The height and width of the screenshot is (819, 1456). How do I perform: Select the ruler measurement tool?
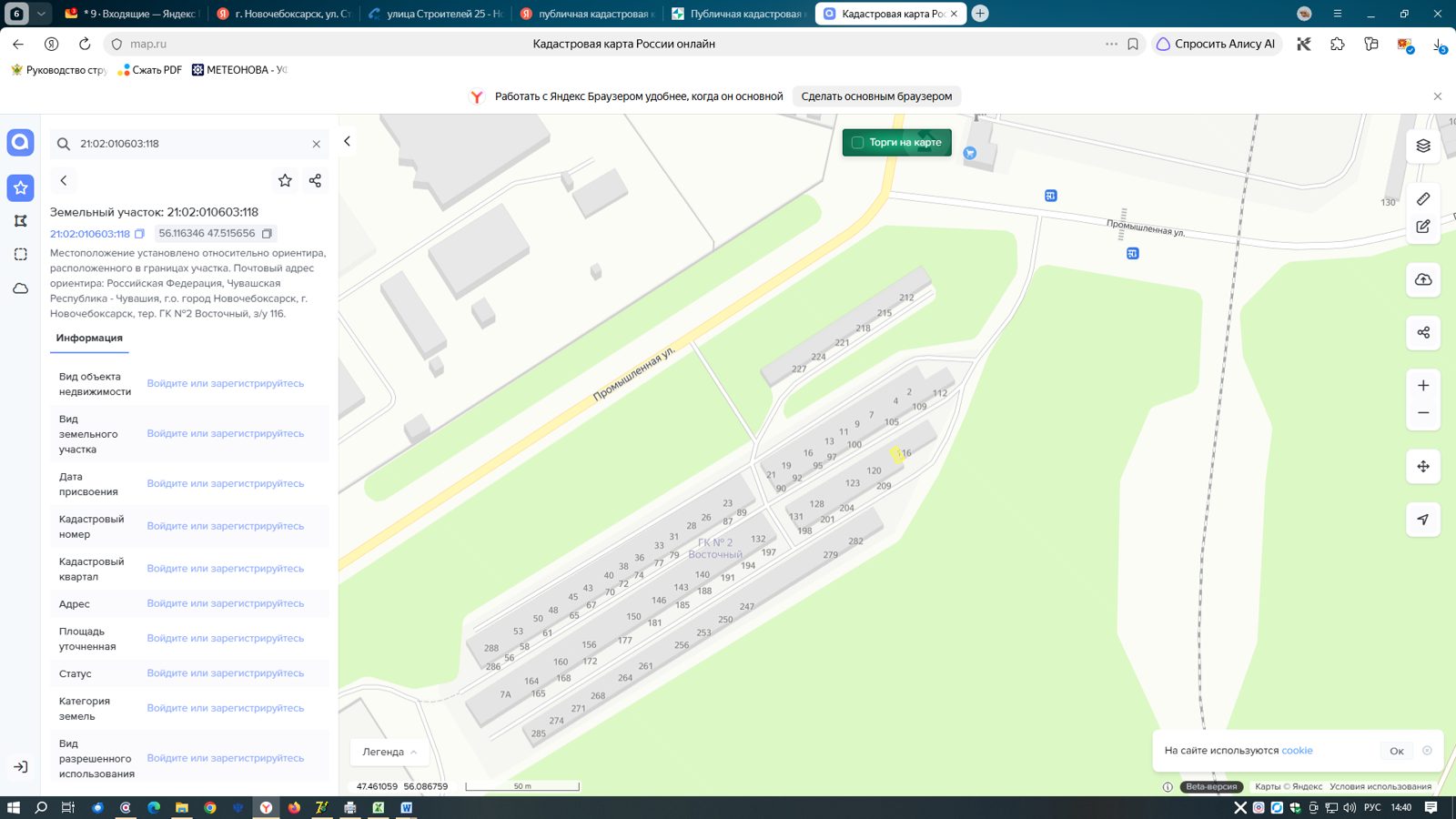click(1423, 199)
